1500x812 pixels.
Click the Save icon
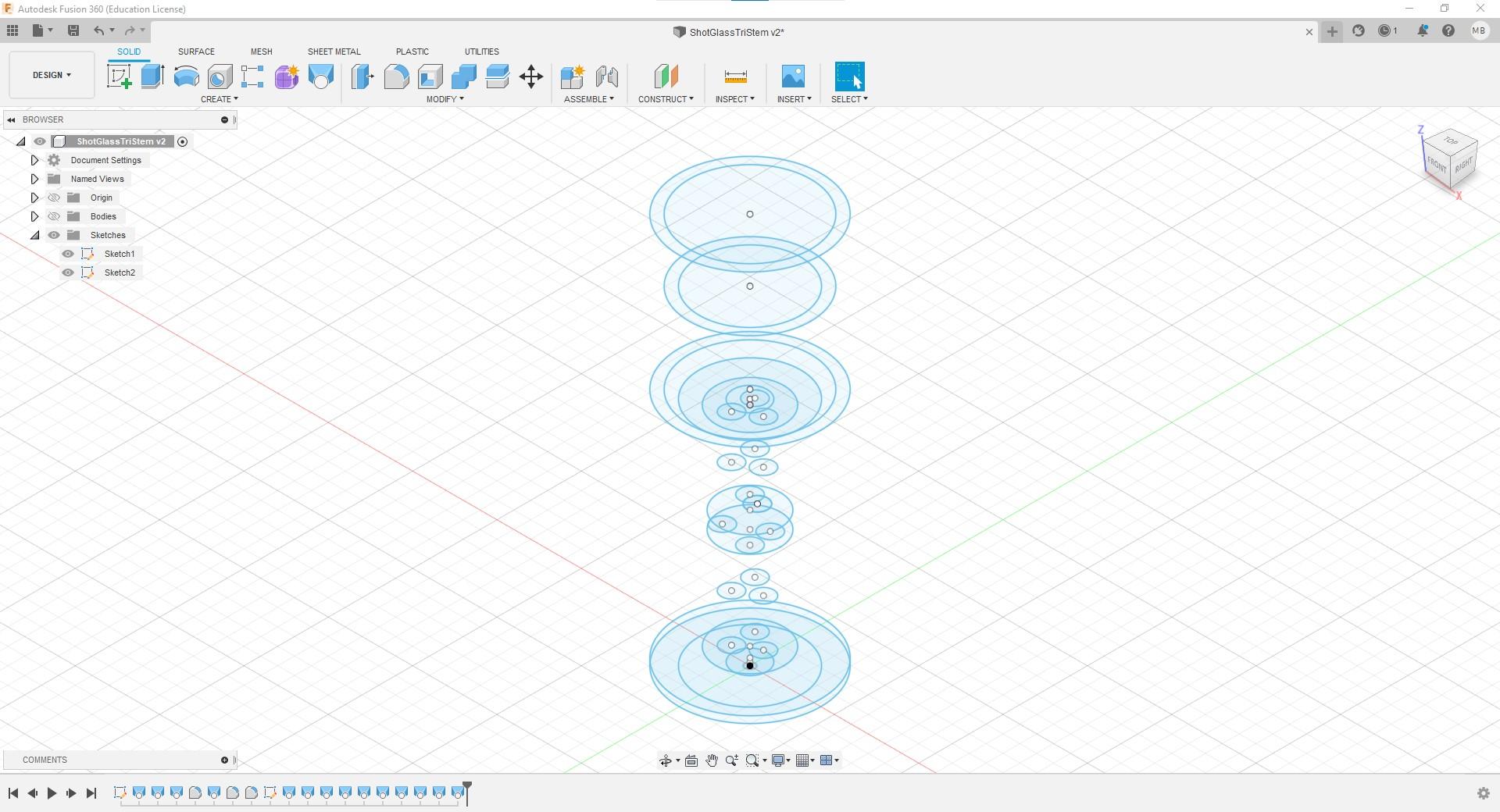click(73, 30)
